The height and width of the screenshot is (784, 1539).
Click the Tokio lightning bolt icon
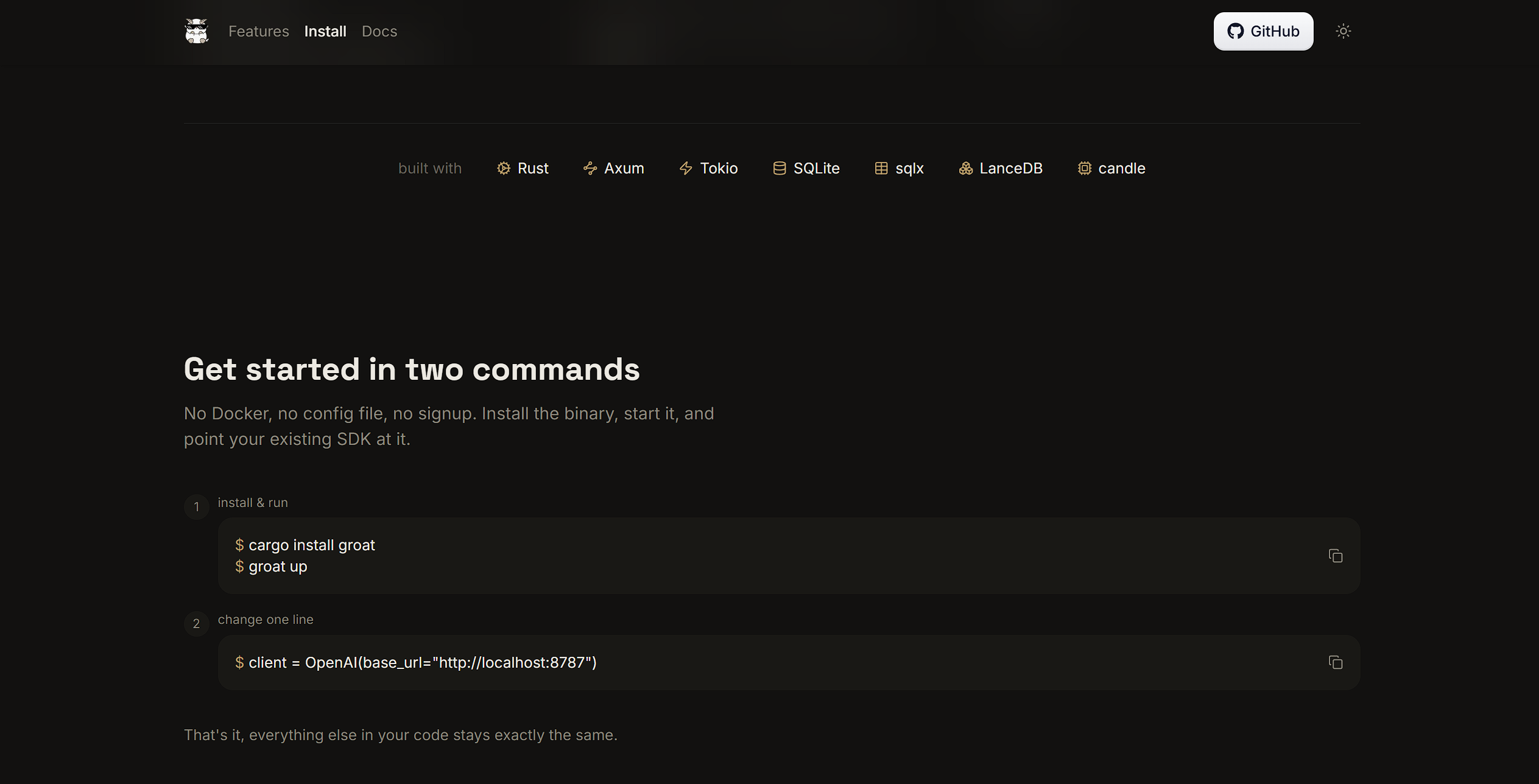[x=686, y=168]
